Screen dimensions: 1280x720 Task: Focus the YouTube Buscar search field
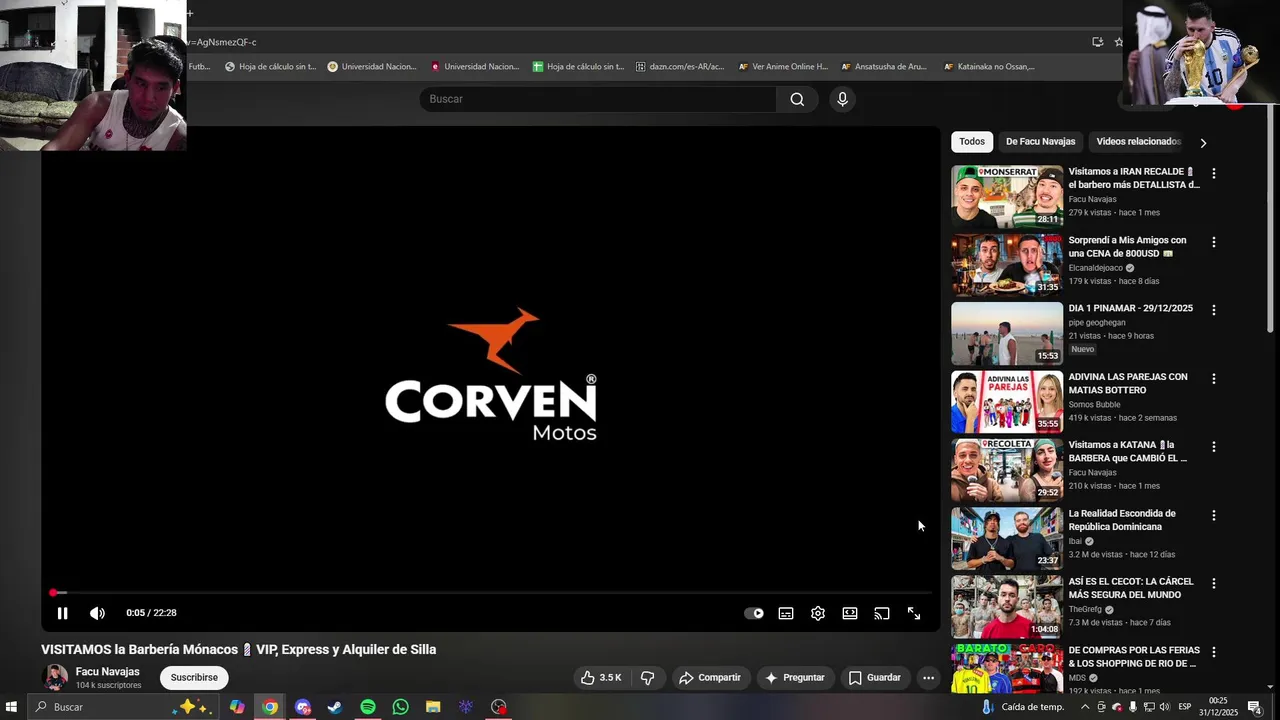[x=598, y=99]
